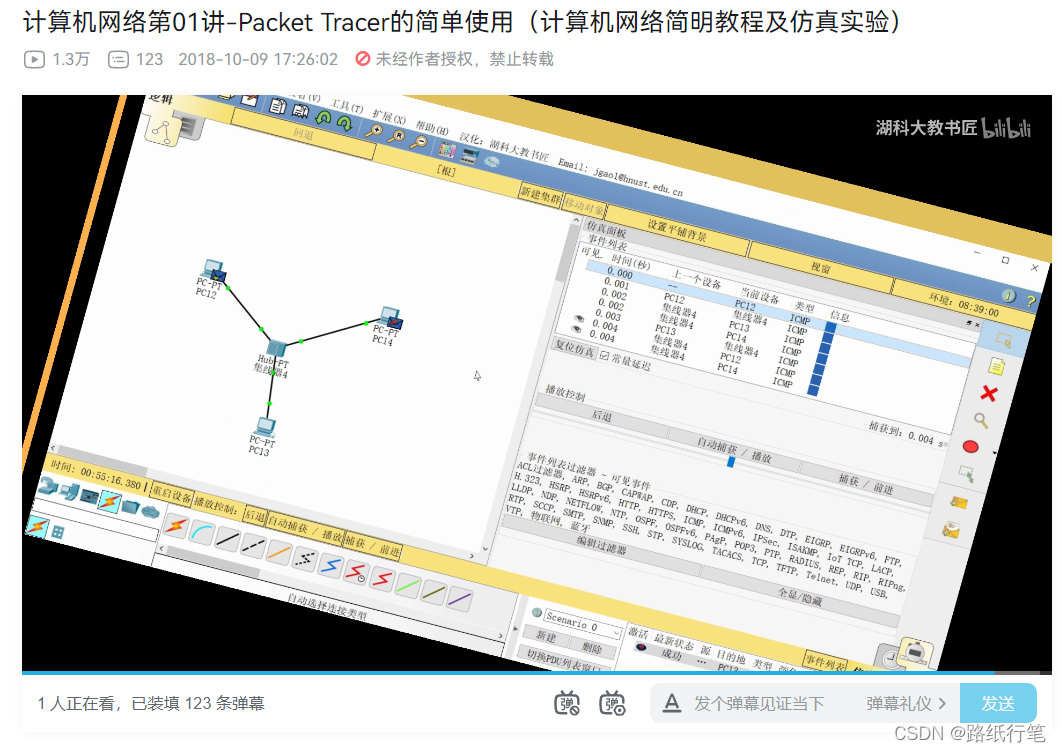Click the blue 发送 button
The image size is (1061, 752).
click(998, 703)
